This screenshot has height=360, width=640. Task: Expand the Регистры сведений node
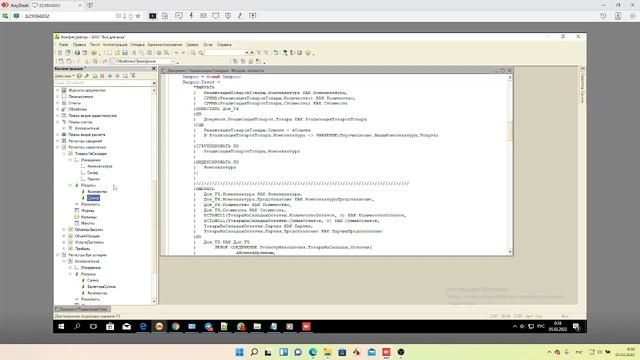[58, 141]
